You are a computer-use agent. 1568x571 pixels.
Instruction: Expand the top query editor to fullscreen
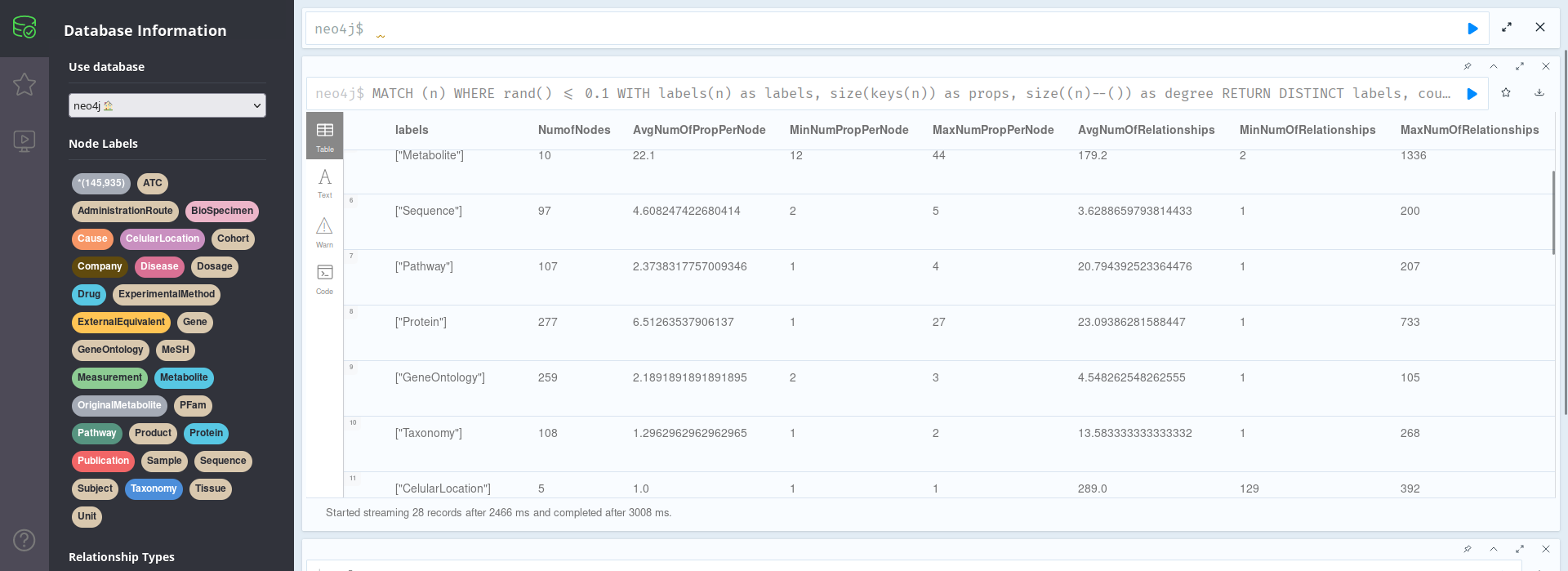coord(1507,27)
